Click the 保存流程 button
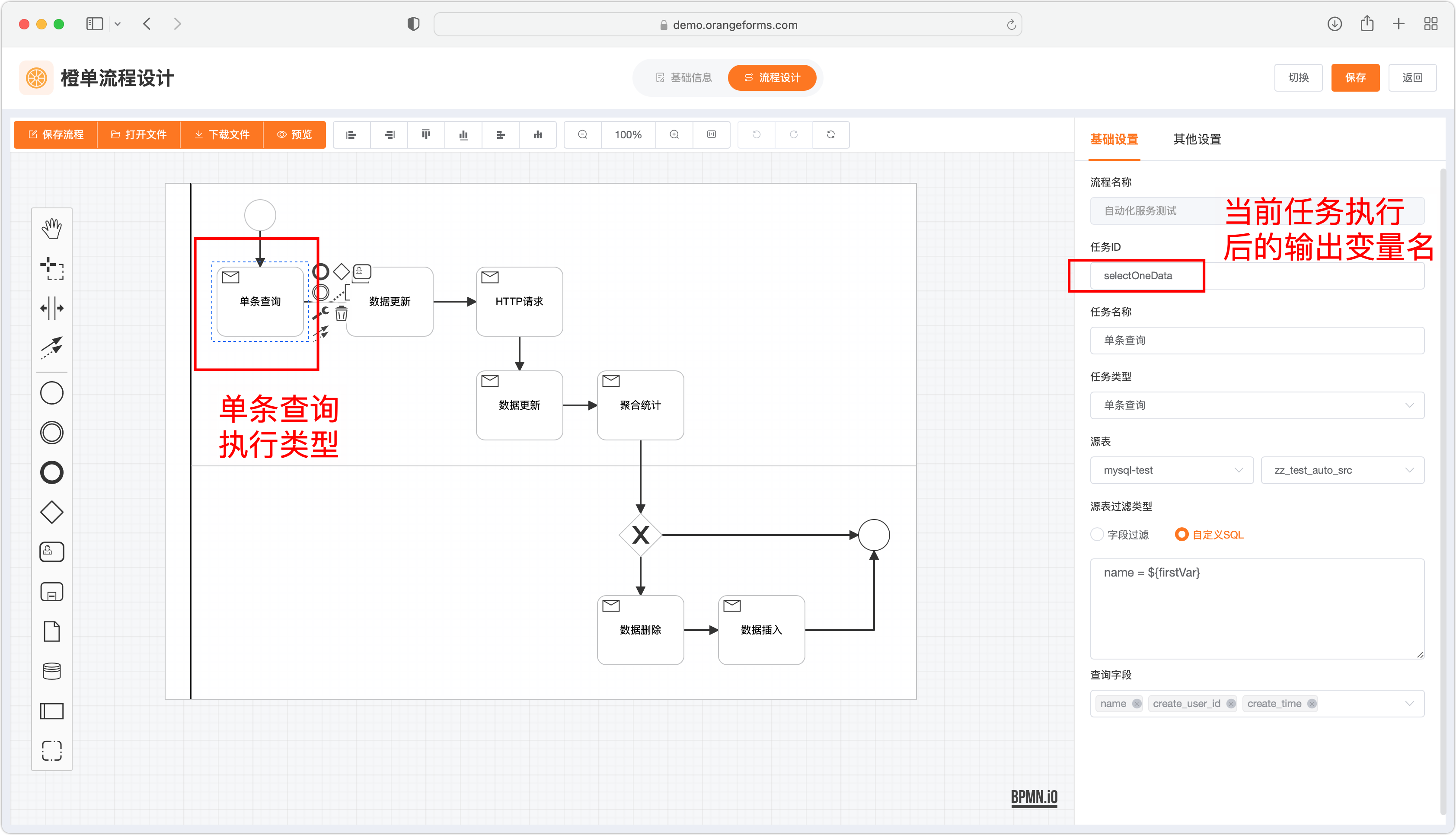 point(56,135)
